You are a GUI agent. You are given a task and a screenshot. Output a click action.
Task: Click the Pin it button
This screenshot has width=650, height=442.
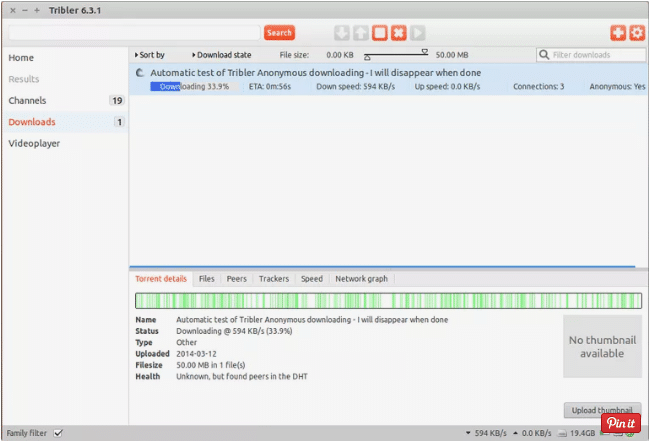621,423
